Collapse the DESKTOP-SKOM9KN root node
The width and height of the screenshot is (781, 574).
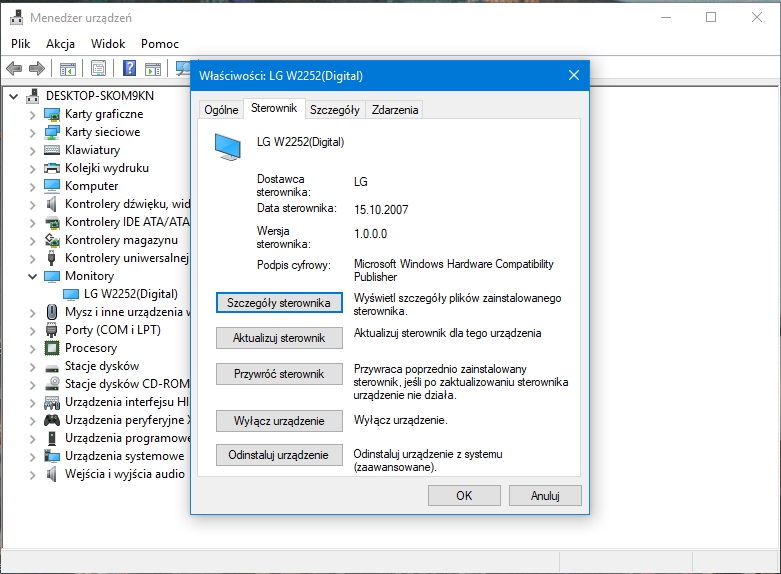click(x=14, y=96)
